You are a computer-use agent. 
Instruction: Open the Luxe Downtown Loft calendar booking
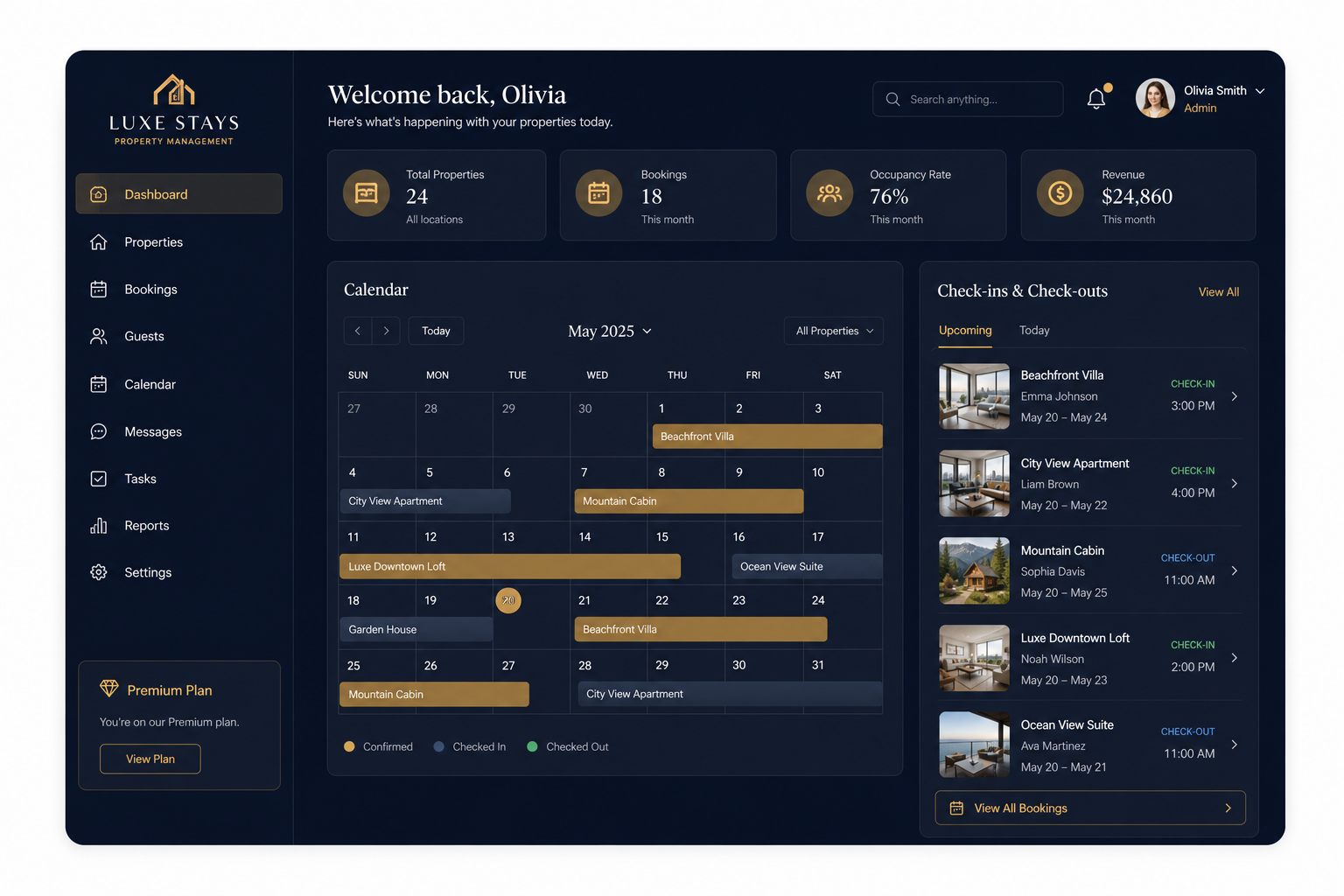pyautogui.click(x=510, y=566)
